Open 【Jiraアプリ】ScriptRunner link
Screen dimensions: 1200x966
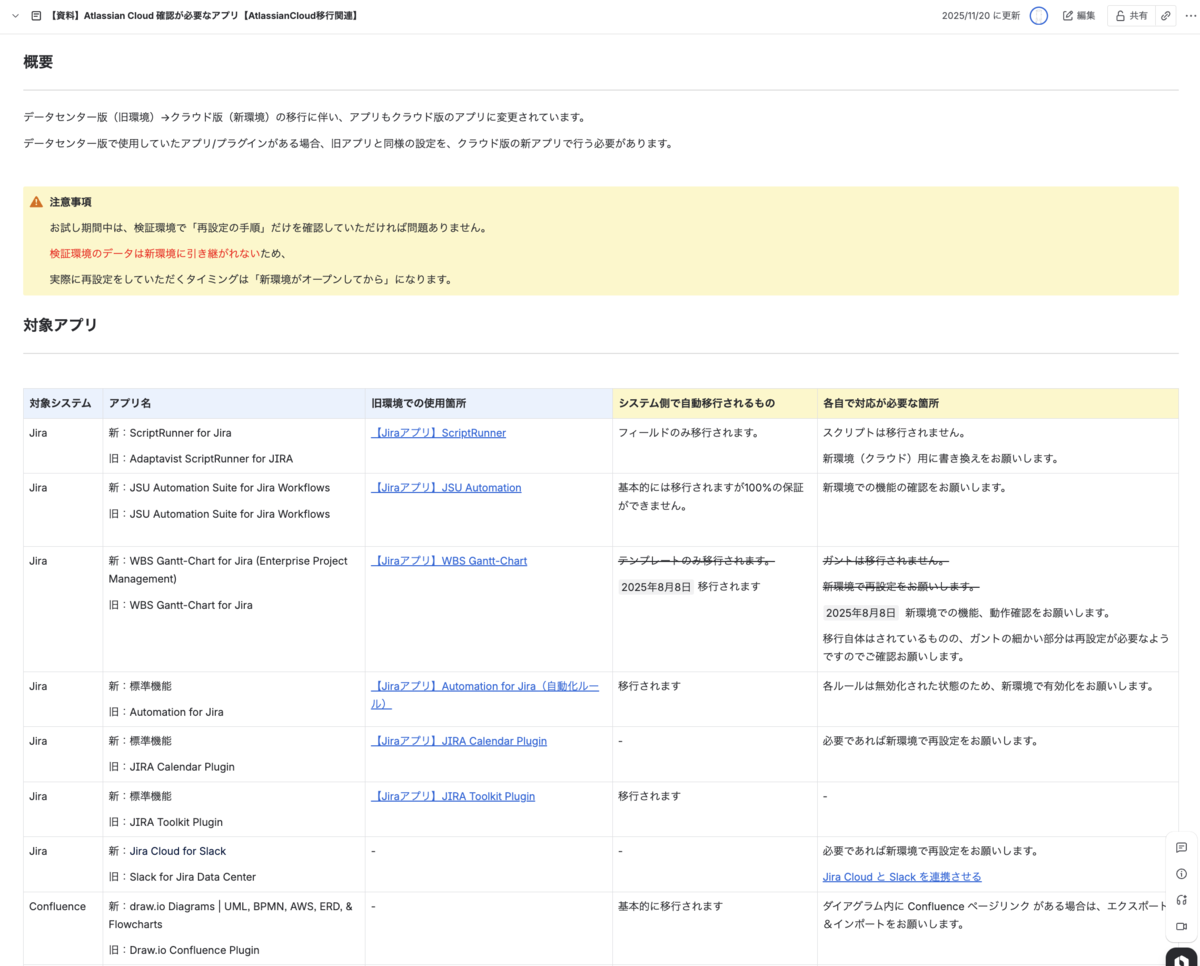[x=438, y=433]
